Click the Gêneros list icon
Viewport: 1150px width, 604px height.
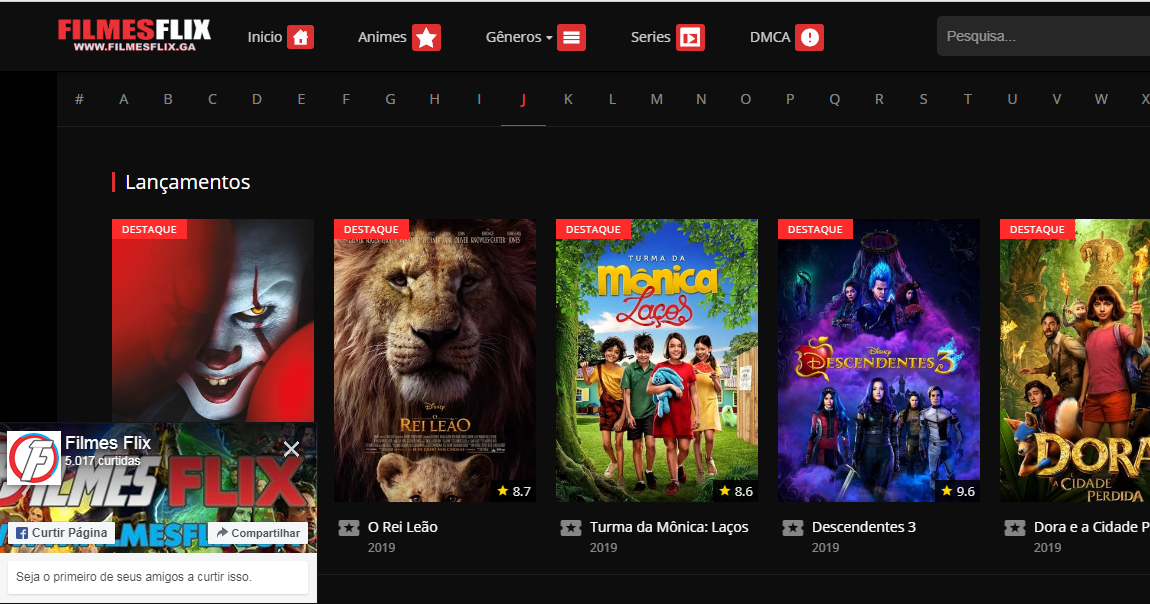pos(571,37)
